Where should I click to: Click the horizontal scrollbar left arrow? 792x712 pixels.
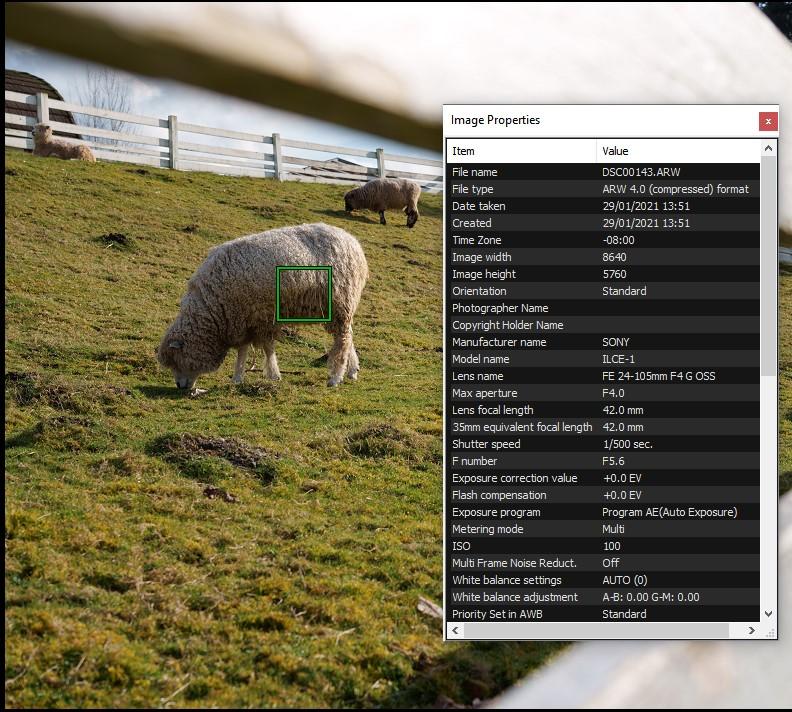456,630
